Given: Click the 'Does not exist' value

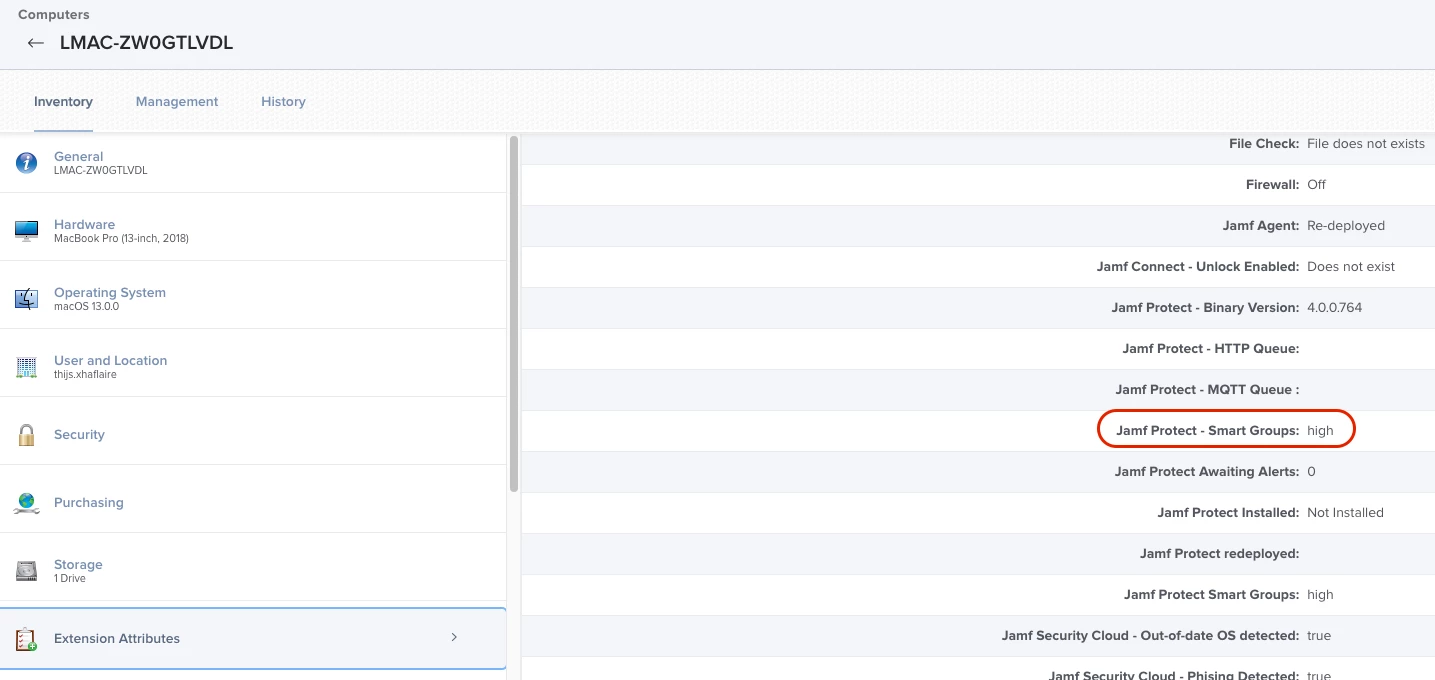Looking at the screenshot, I should tap(1351, 267).
